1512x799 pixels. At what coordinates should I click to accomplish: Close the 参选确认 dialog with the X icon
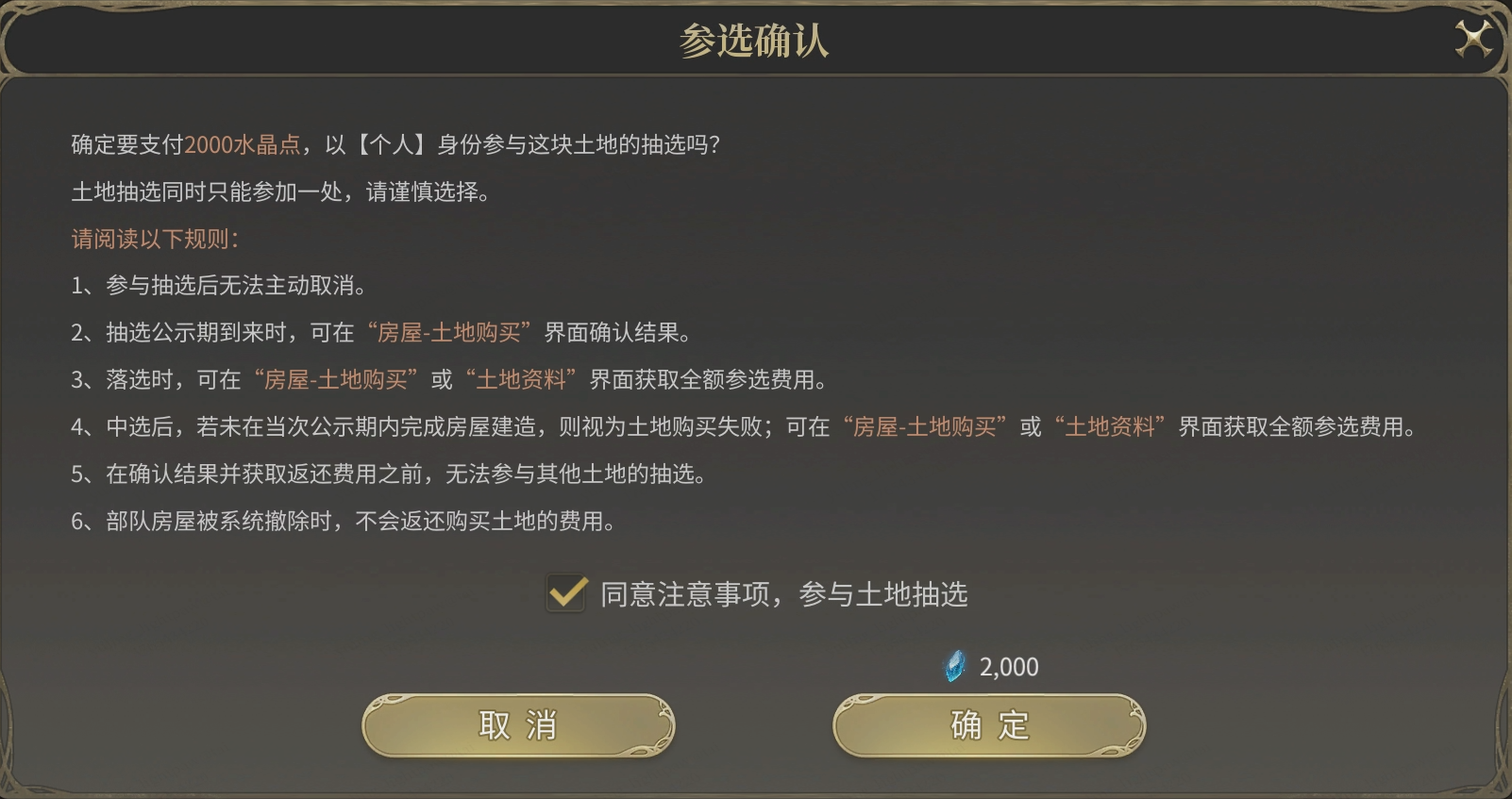click(1472, 40)
